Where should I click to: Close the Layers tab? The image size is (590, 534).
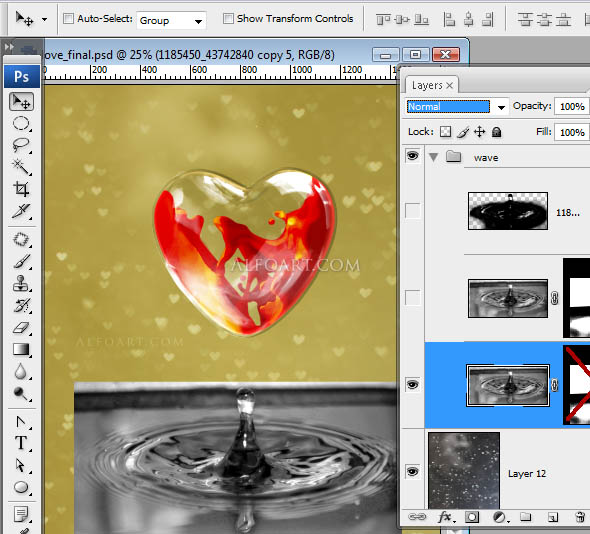click(449, 86)
